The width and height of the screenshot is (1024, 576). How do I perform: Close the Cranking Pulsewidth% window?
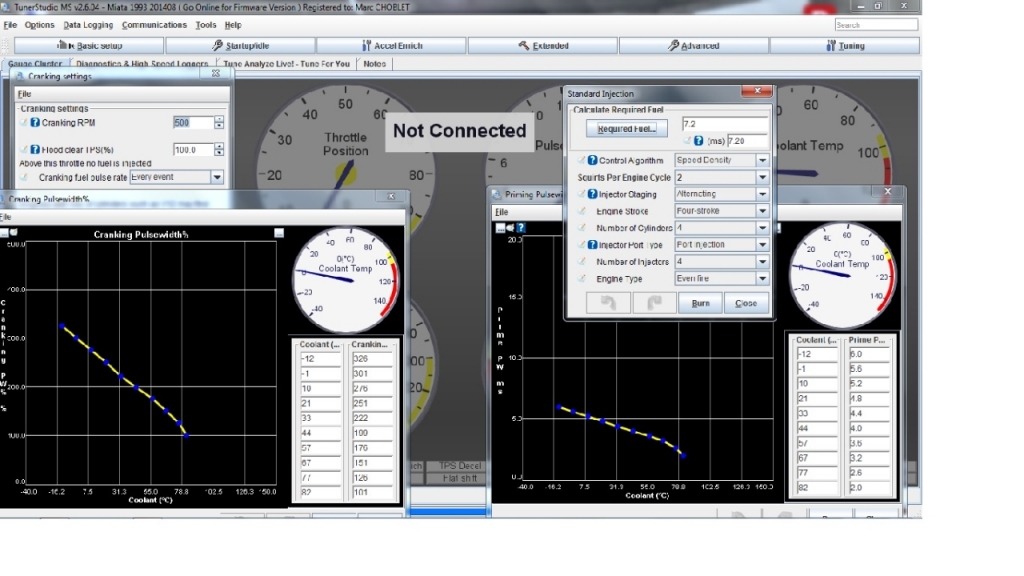pos(391,196)
